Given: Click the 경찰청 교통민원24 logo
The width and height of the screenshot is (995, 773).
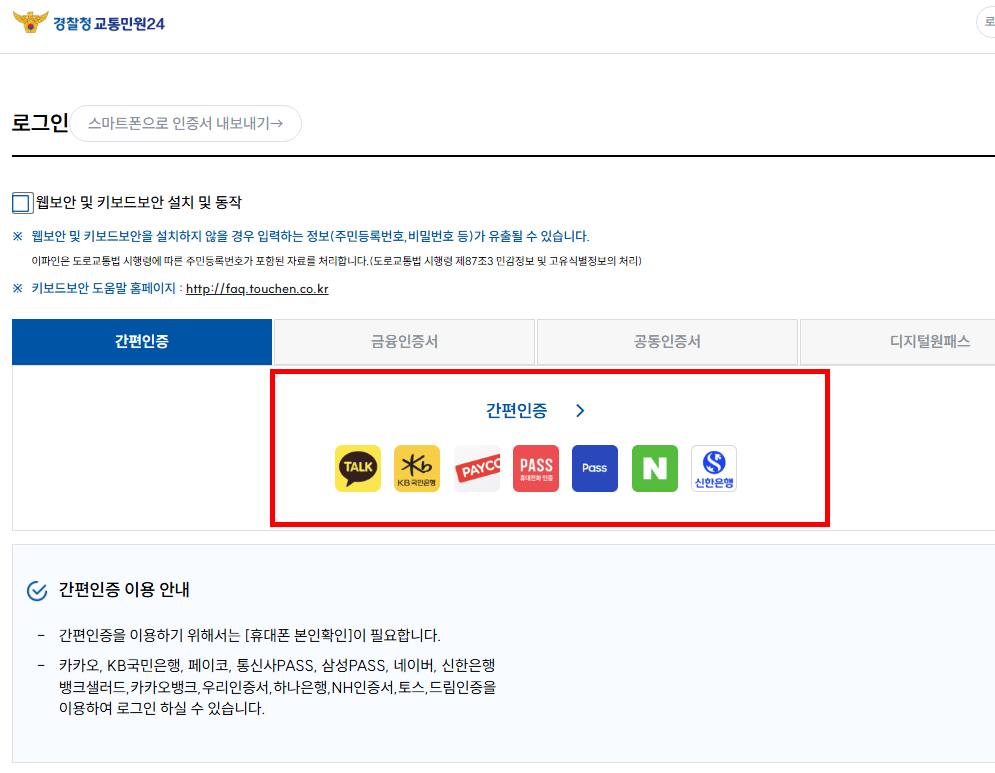Looking at the screenshot, I should click(88, 22).
